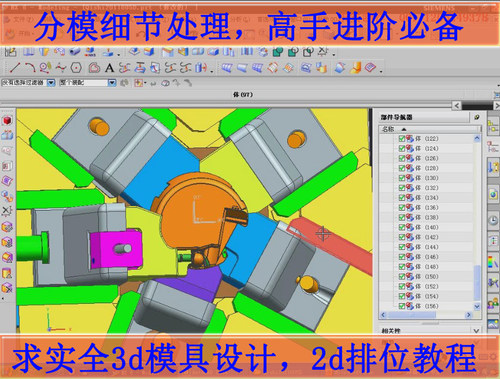Open the Entire Assembly scope dropdown

tap(112, 82)
